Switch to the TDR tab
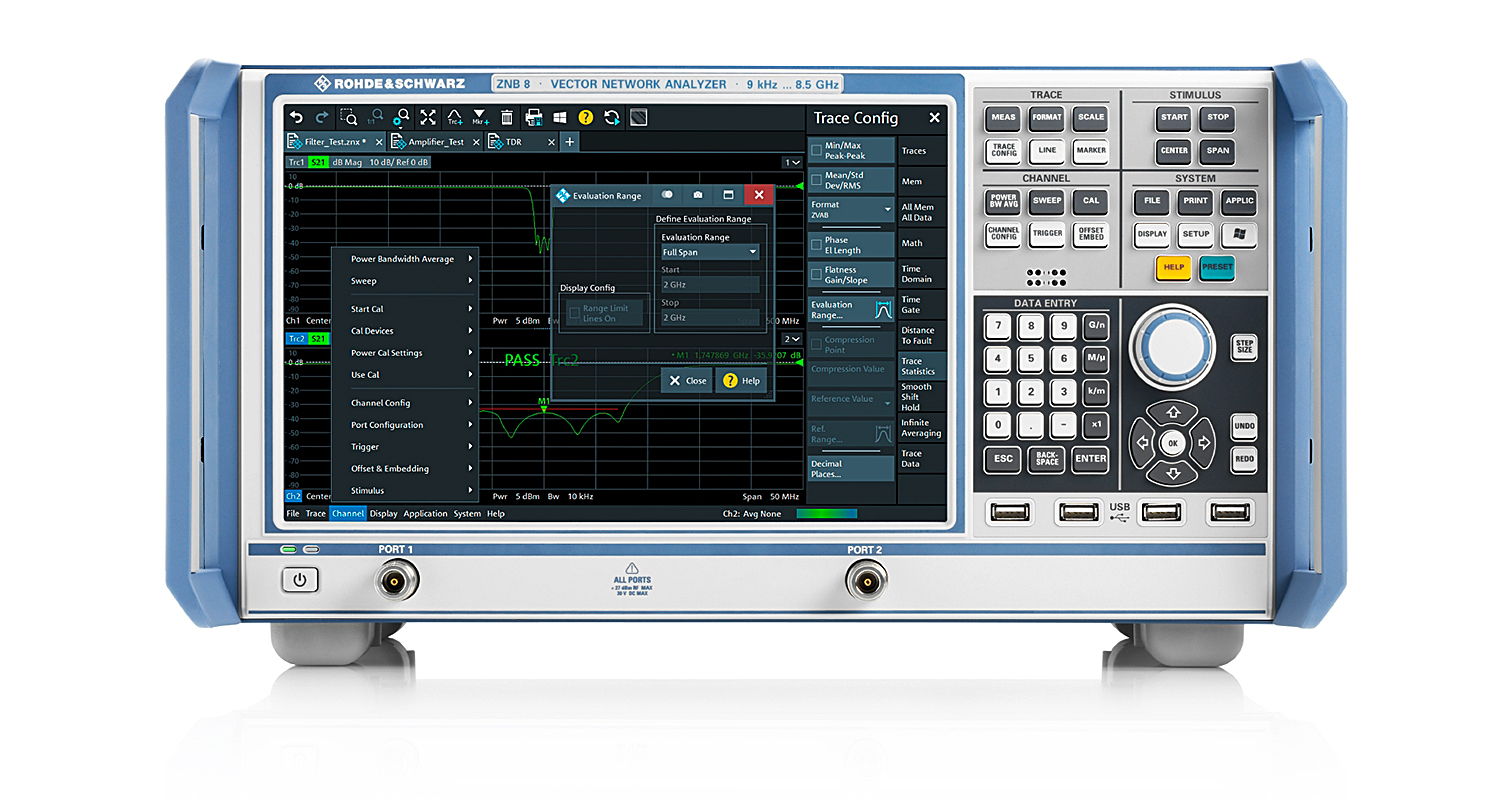The width and height of the screenshot is (1500, 800). (522, 142)
